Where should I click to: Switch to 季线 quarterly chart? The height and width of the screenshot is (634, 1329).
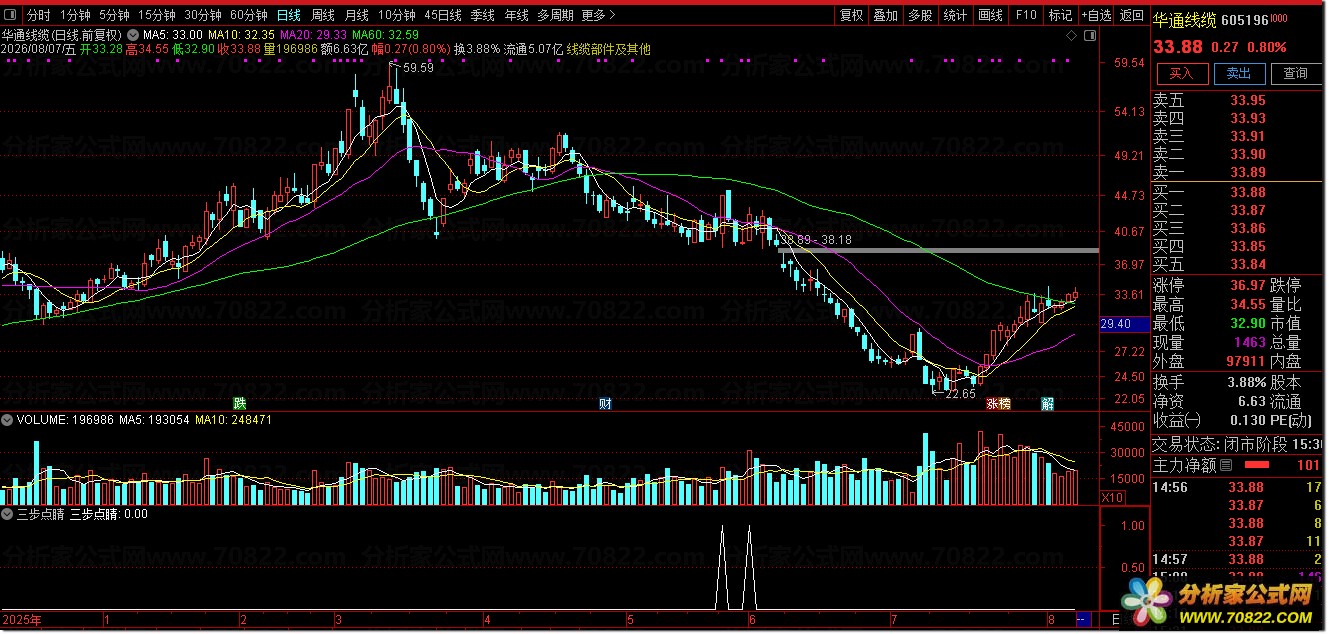(x=483, y=15)
